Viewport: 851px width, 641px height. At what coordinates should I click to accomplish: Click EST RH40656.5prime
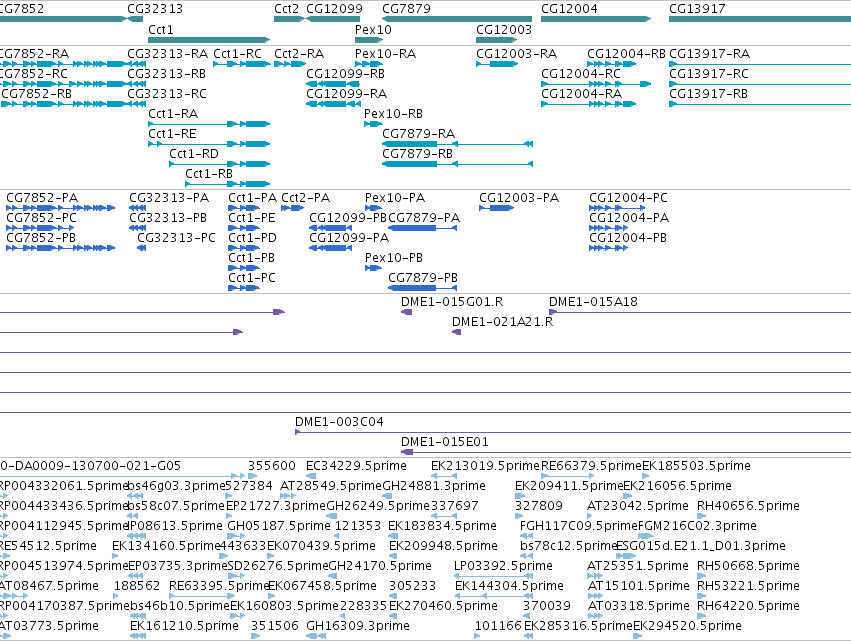coord(702,517)
